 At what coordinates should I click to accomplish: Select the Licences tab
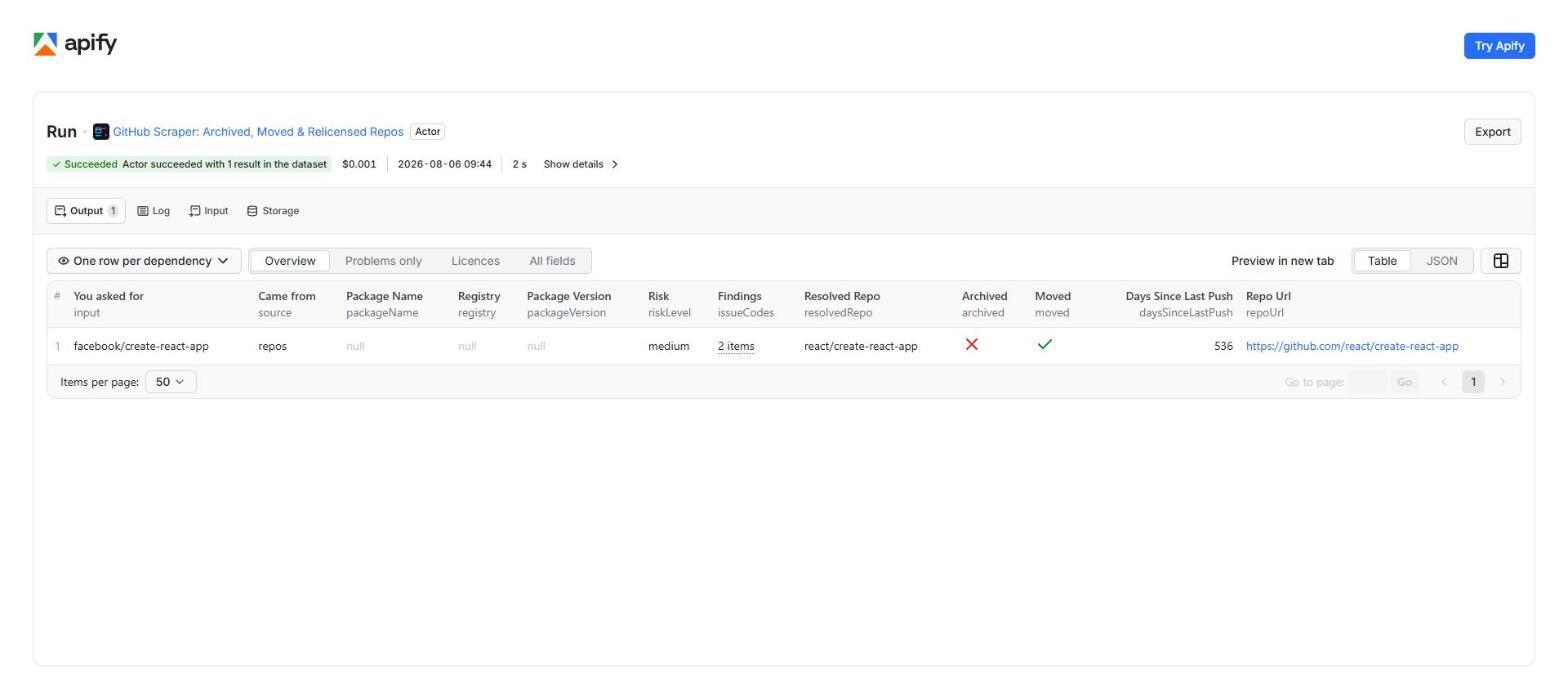click(475, 261)
